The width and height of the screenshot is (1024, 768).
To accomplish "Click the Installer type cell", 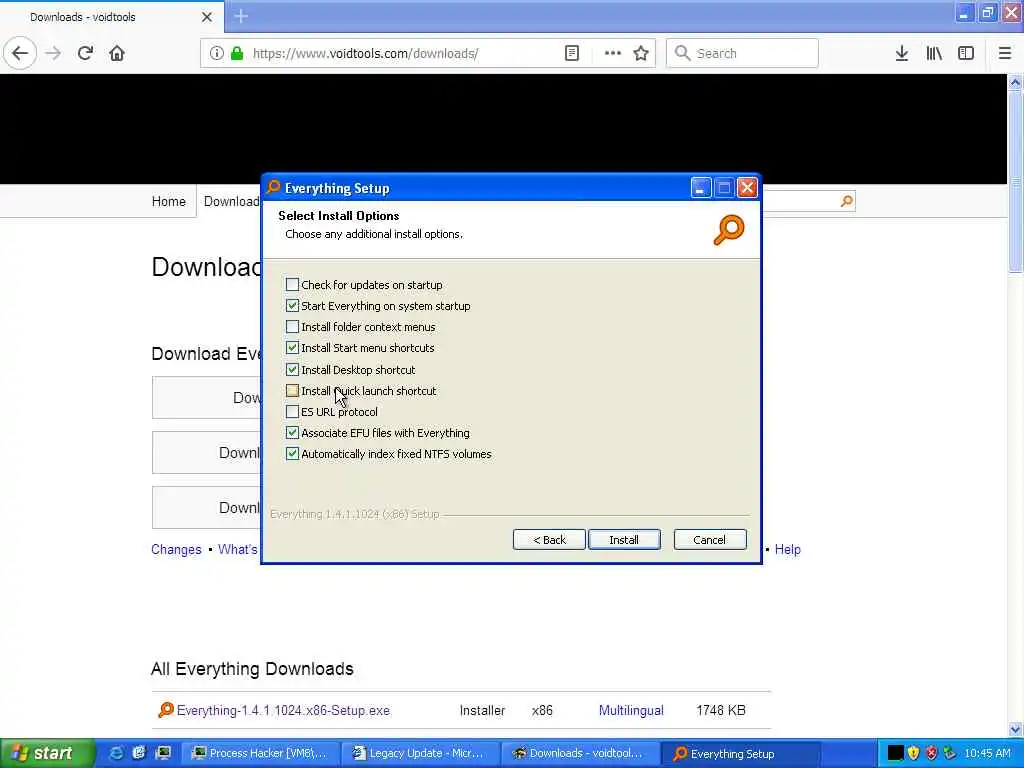I will click(x=482, y=711).
